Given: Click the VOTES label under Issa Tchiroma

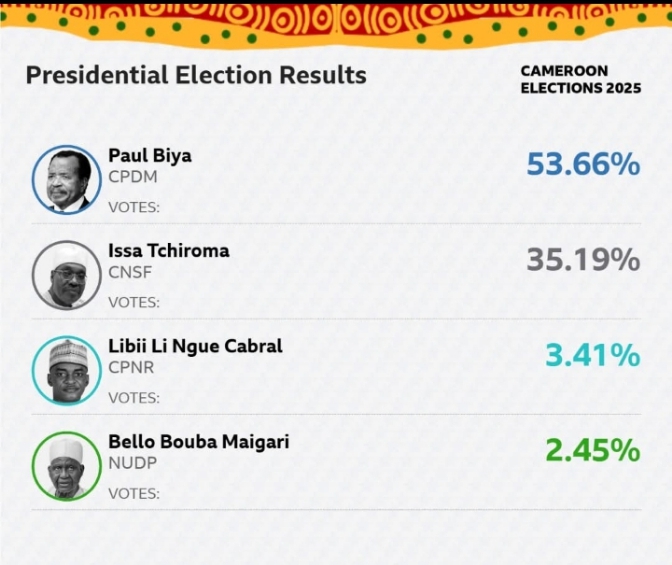Looking at the screenshot, I should [x=134, y=302].
